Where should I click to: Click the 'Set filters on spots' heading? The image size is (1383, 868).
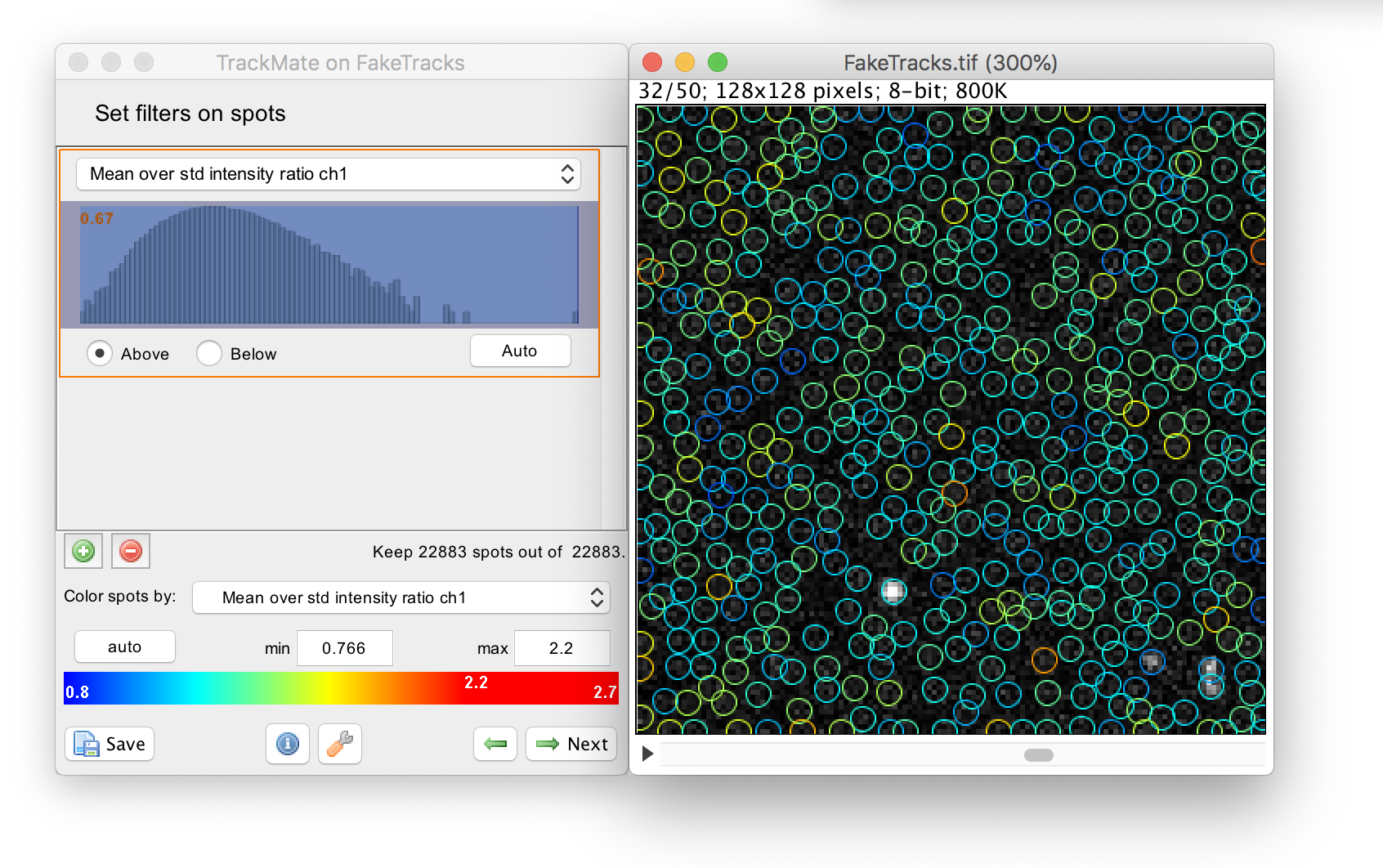[x=190, y=113]
